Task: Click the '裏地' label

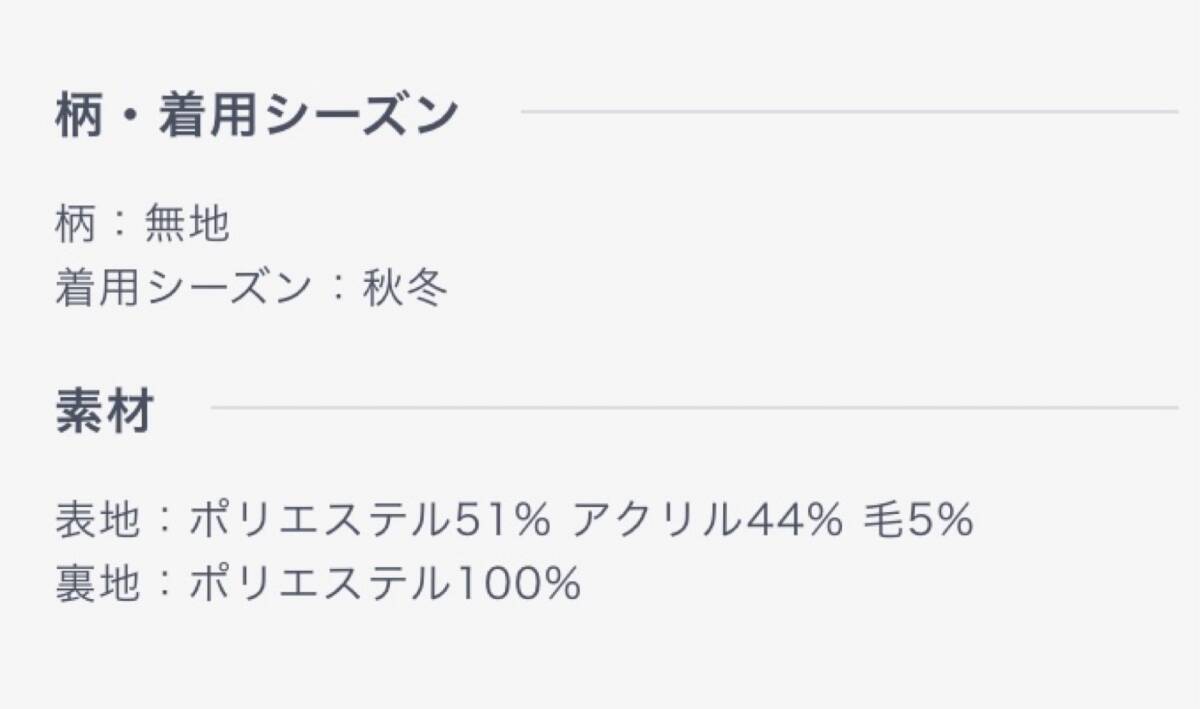Action: (97, 584)
